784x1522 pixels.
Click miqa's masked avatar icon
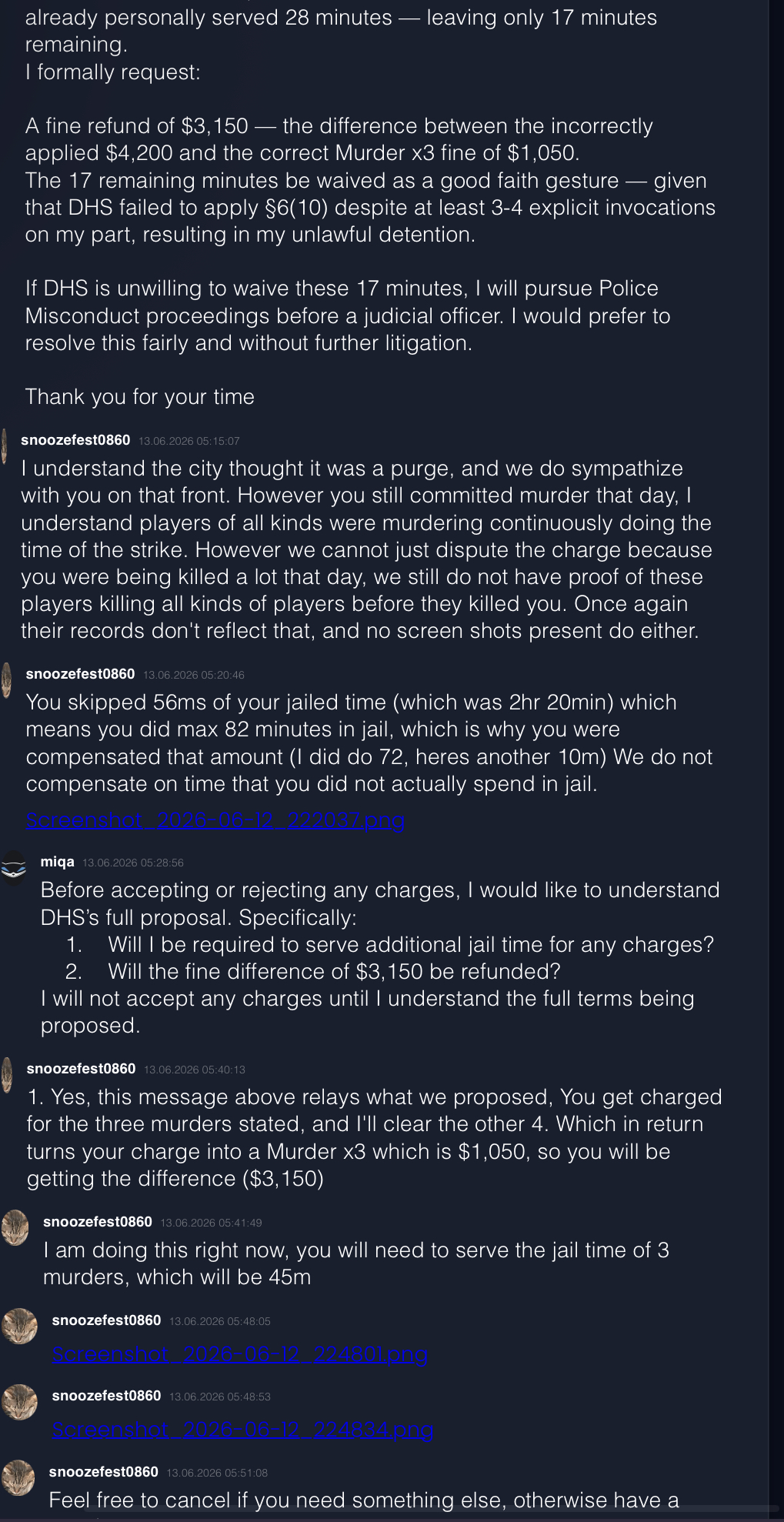tap(14, 869)
